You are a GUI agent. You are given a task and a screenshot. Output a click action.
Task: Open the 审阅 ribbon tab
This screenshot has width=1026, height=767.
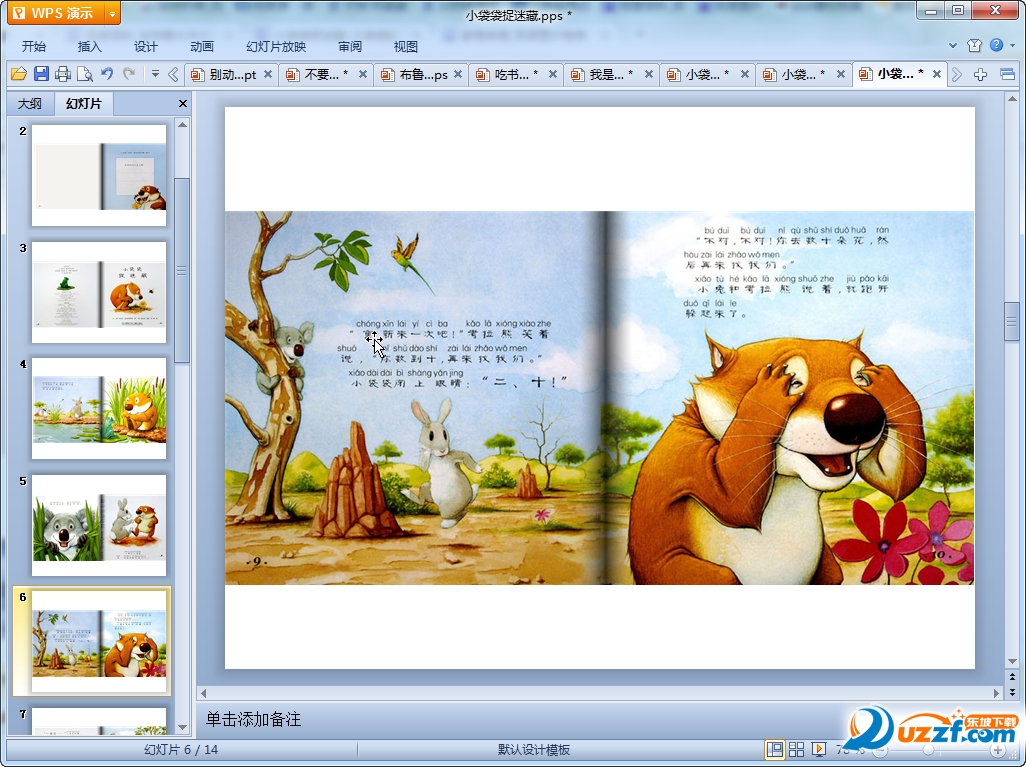pos(350,46)
